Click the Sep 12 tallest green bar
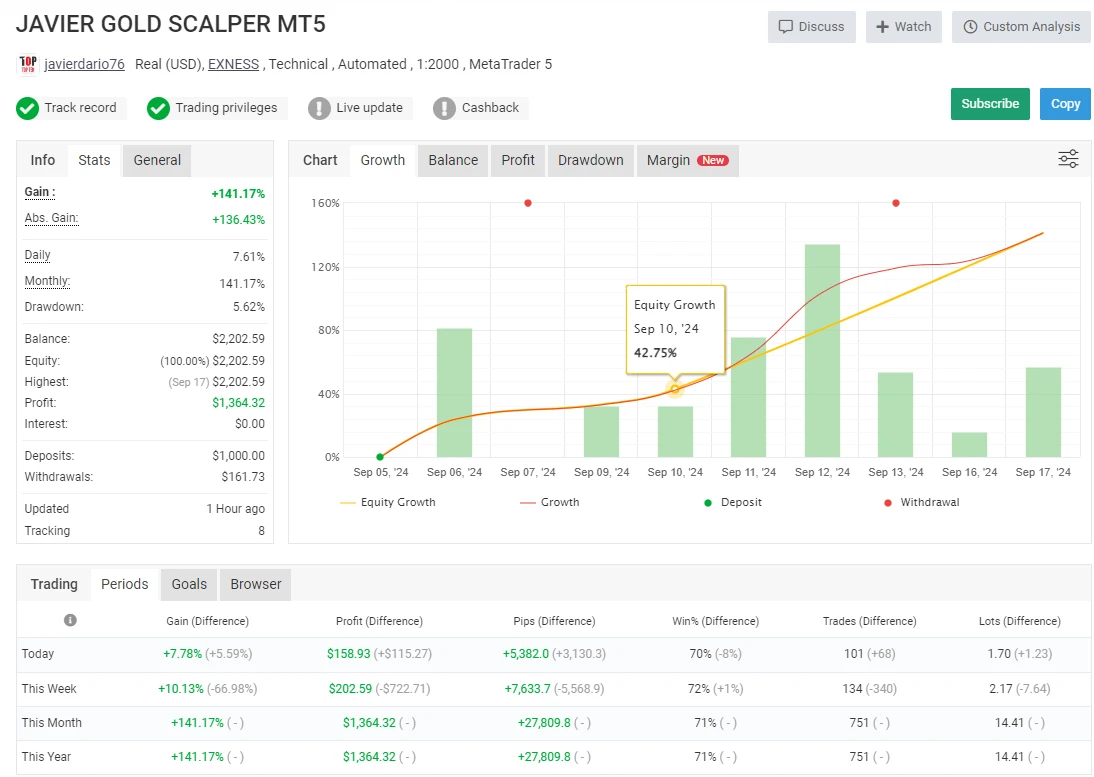This screenshot has width=1094, height=777. (x=822, y=350)
